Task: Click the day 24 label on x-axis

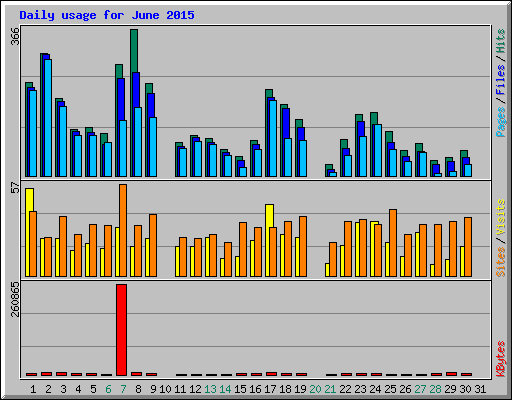Action: [375, 389]
